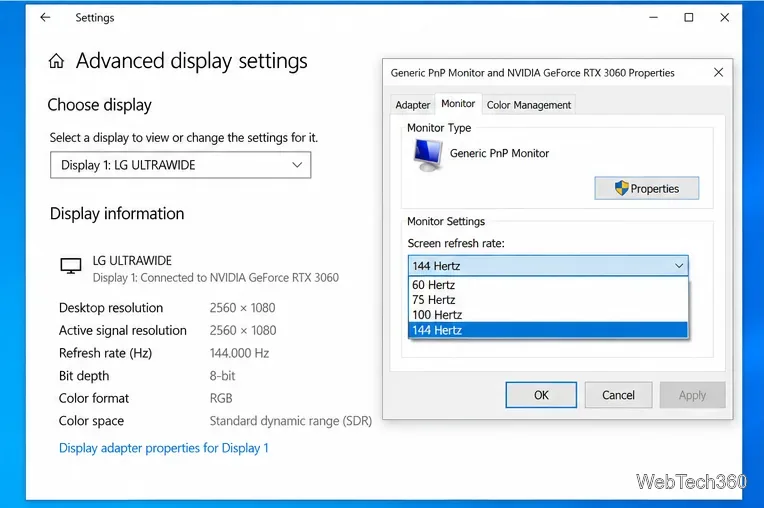Click the Screen refresh rate label

(456, 243)
